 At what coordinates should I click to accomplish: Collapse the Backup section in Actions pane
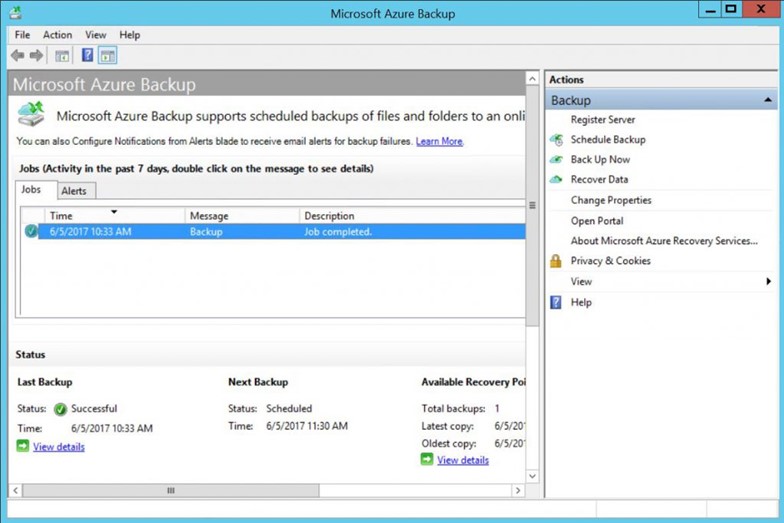768,100
